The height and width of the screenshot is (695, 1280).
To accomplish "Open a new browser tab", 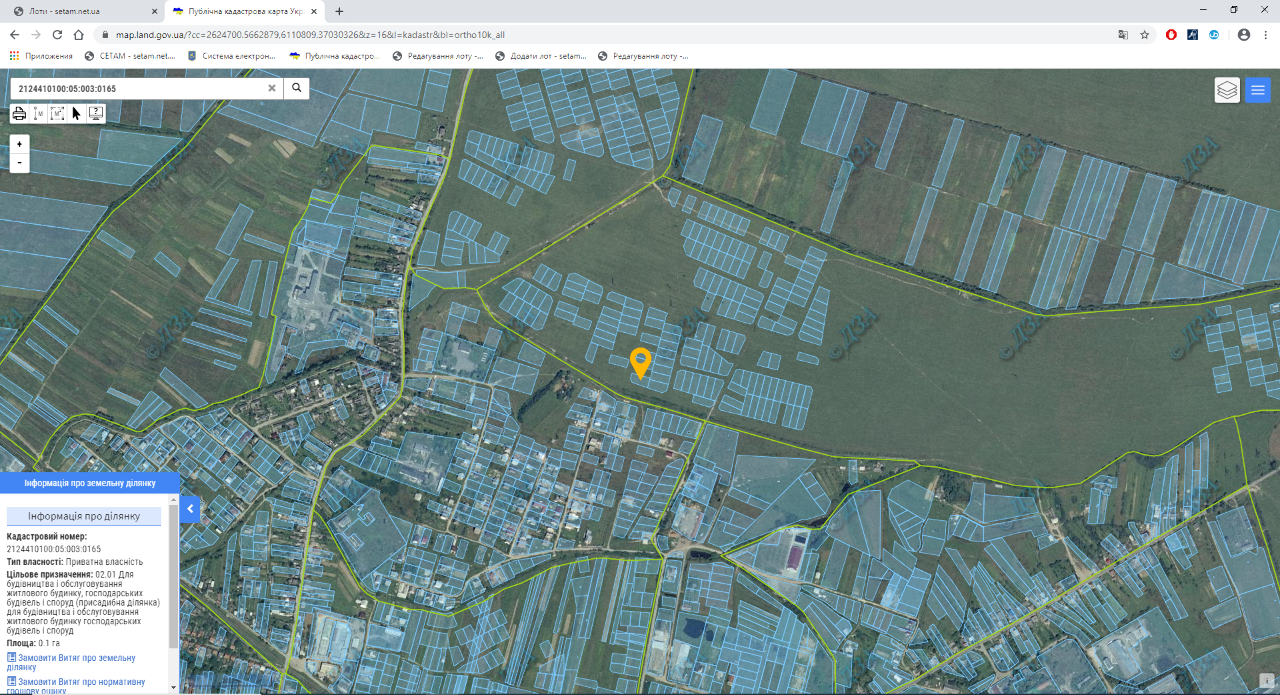I will (x=339, y=11).
